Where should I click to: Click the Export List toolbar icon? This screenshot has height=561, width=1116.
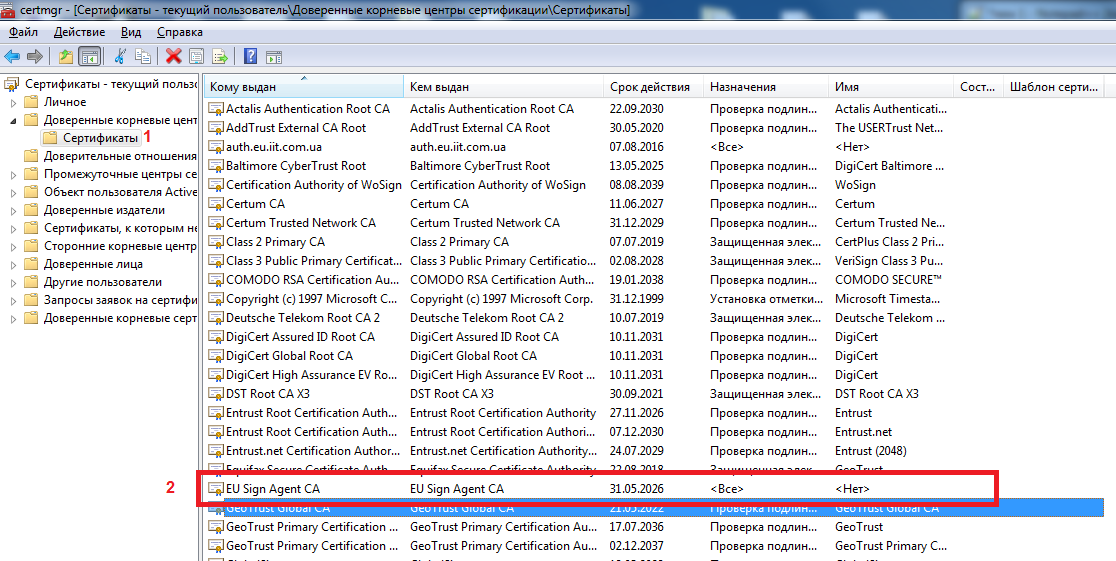(219, 56)
